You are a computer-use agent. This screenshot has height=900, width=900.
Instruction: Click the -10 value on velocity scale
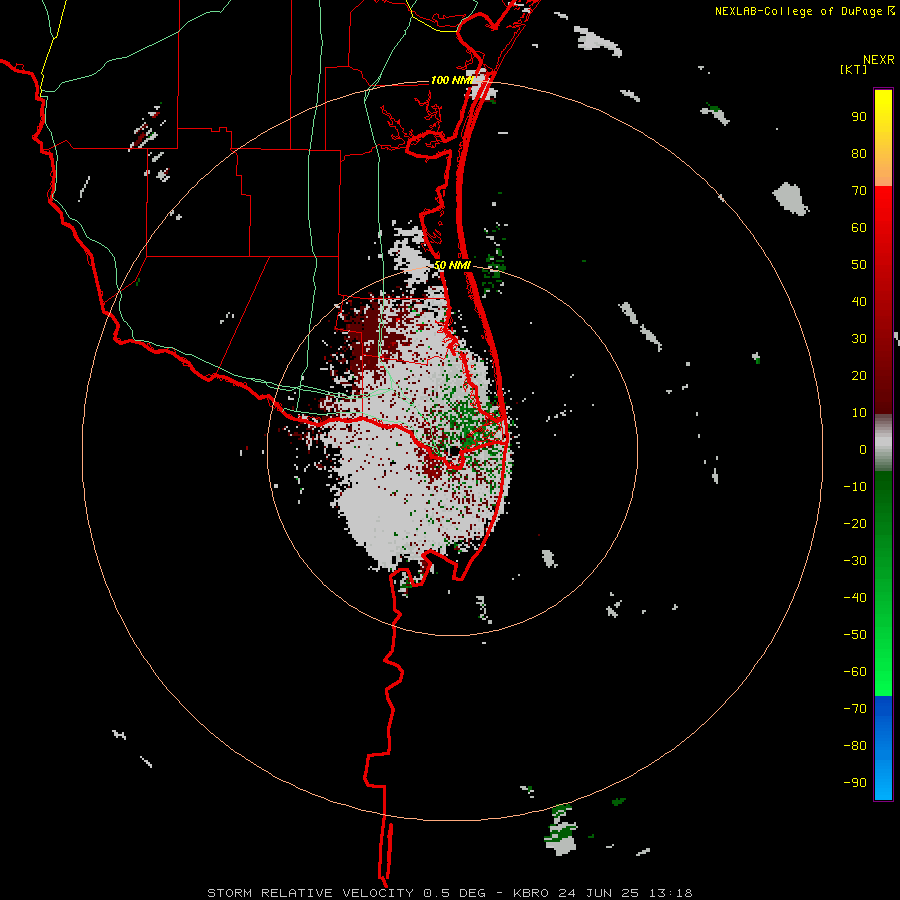pos(855,487)
